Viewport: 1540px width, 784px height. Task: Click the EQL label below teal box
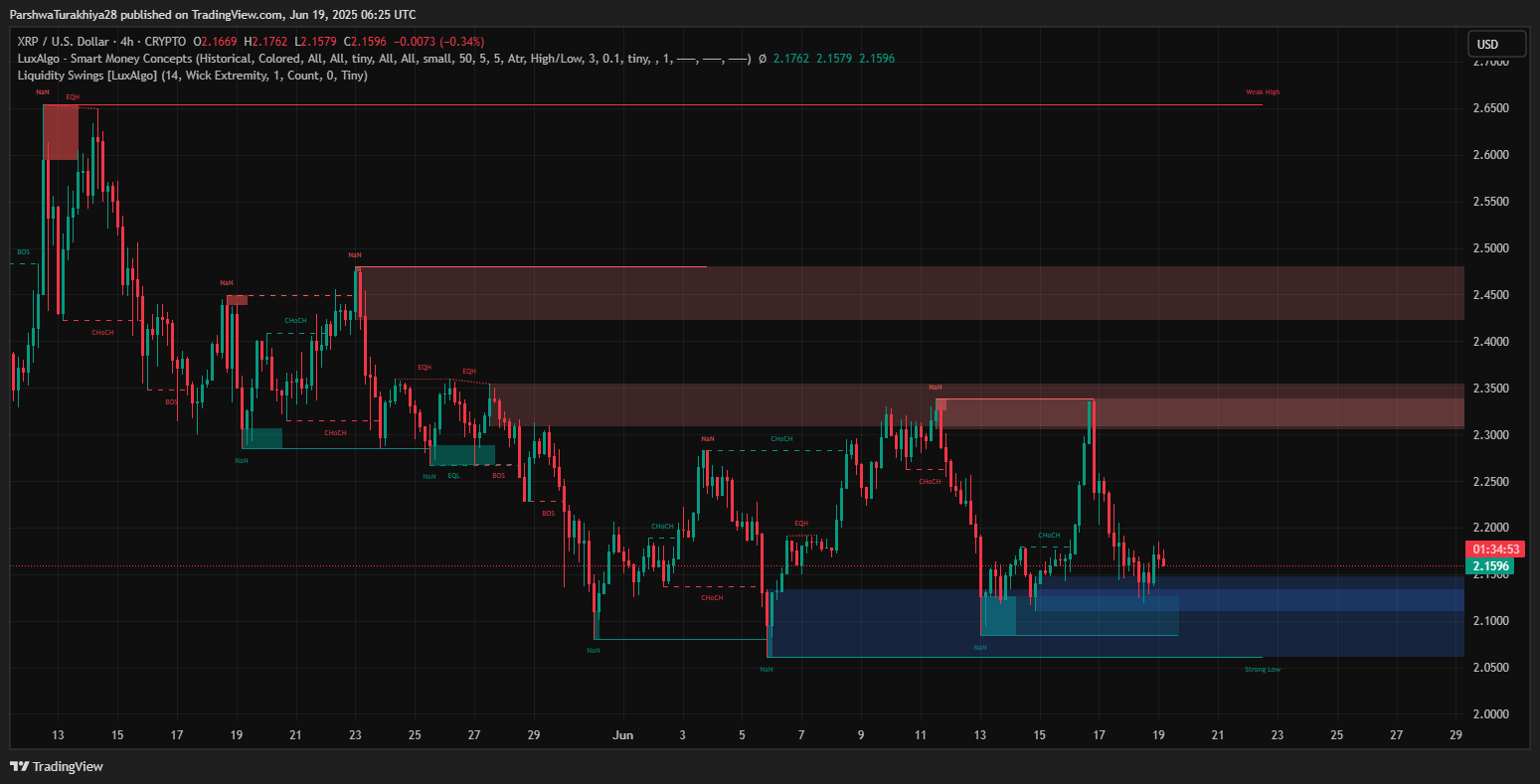[x=453, y=476]
